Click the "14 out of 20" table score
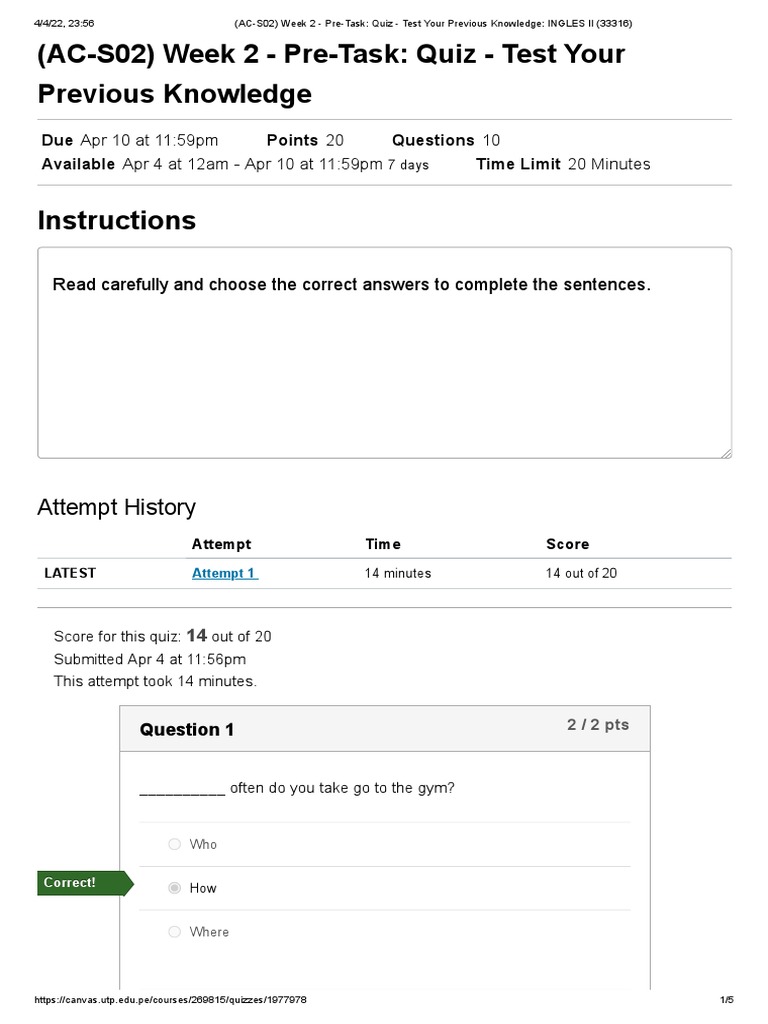Screen dimensions: 768x1024 tap(581, 573)
